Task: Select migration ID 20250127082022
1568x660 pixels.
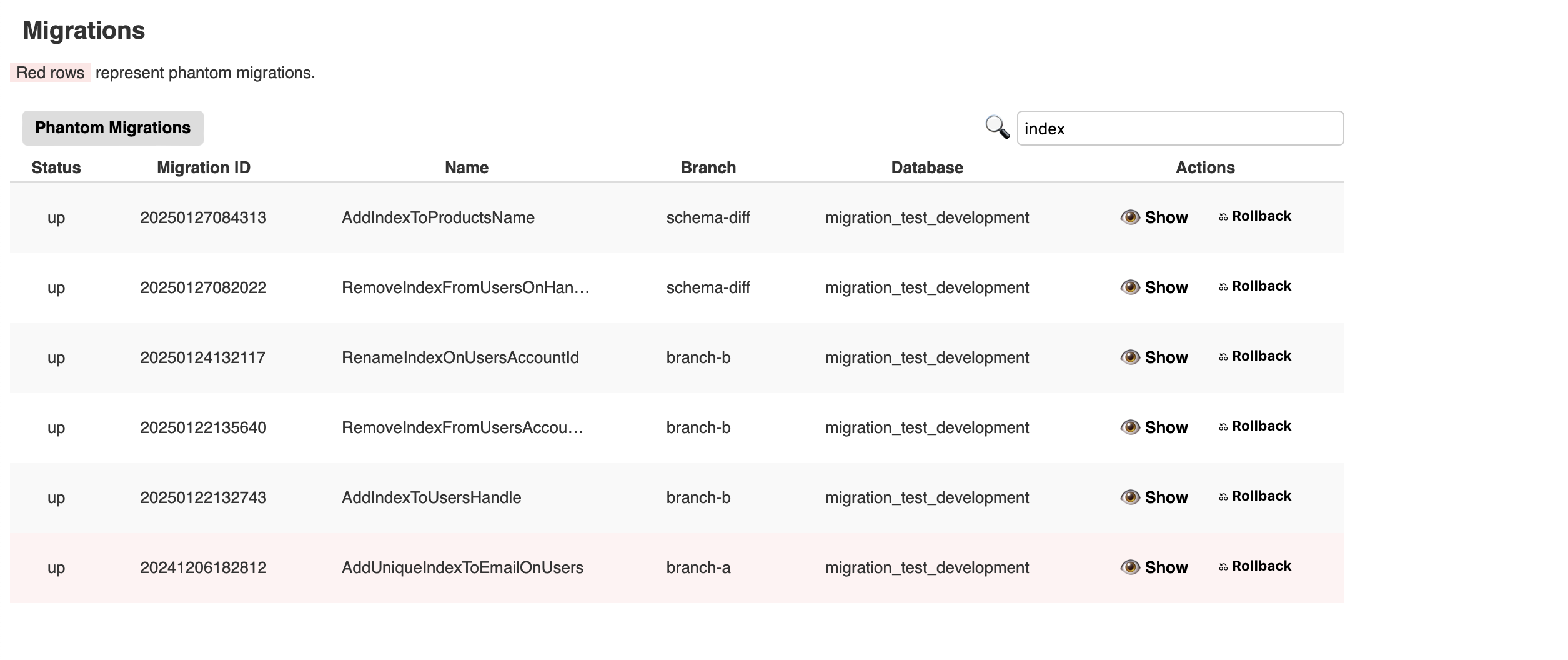Action: (x=203, y=287)
